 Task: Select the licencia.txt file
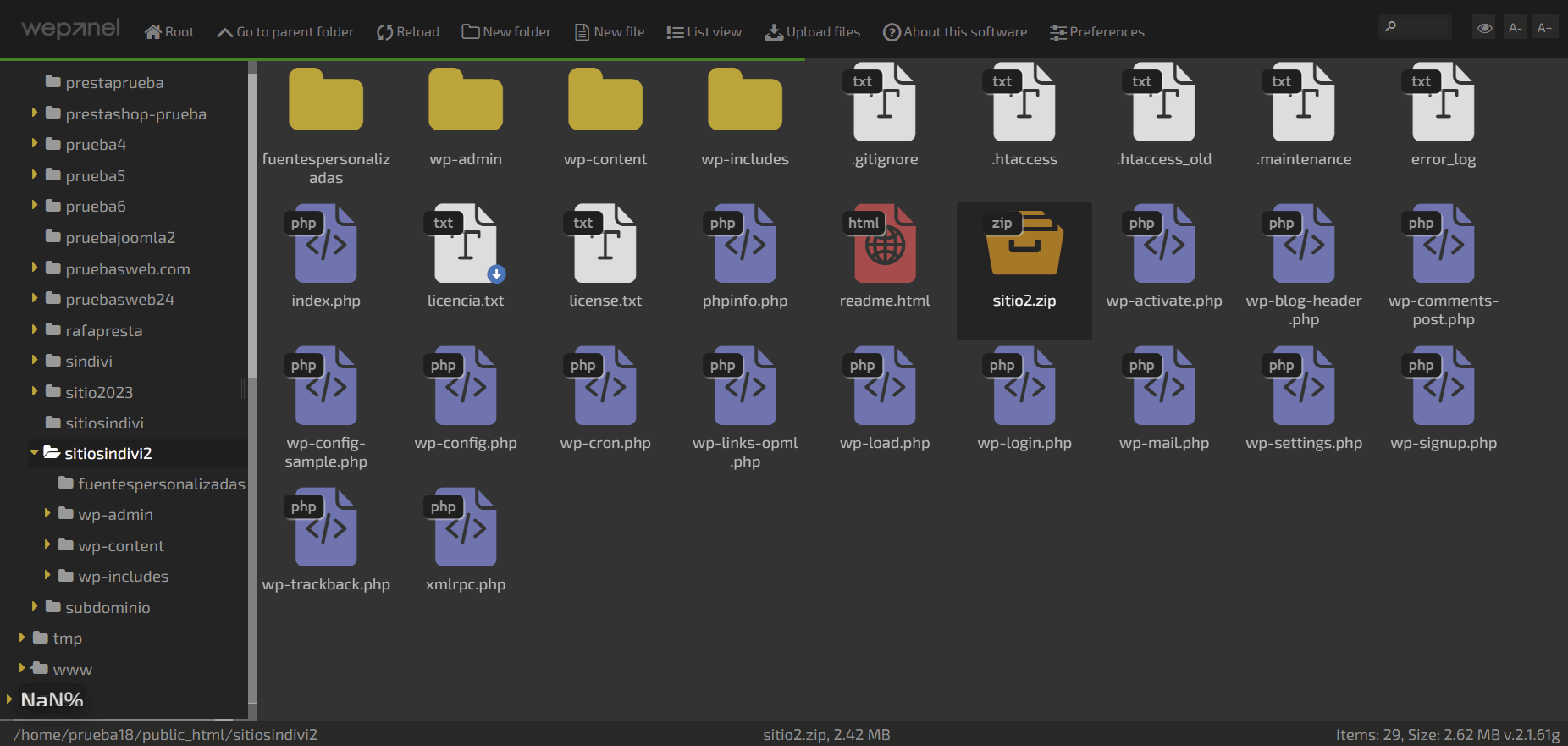pos(465,246)
